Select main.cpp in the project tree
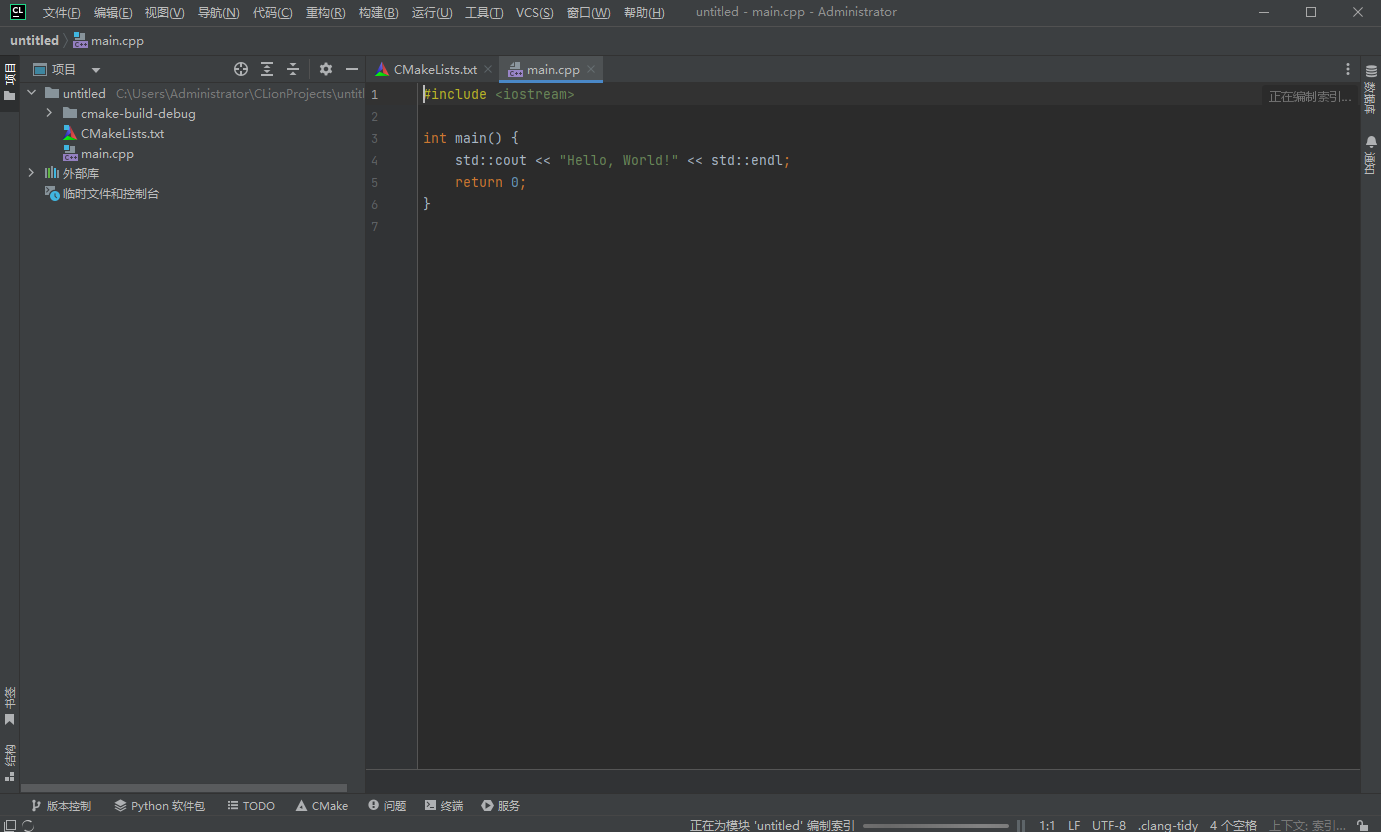The height and width of the screenshot is (832, 1381). [107, 153]
